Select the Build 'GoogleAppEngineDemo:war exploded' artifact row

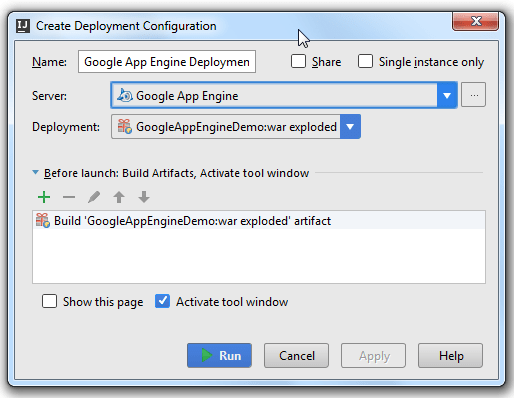tap(259, 220)
